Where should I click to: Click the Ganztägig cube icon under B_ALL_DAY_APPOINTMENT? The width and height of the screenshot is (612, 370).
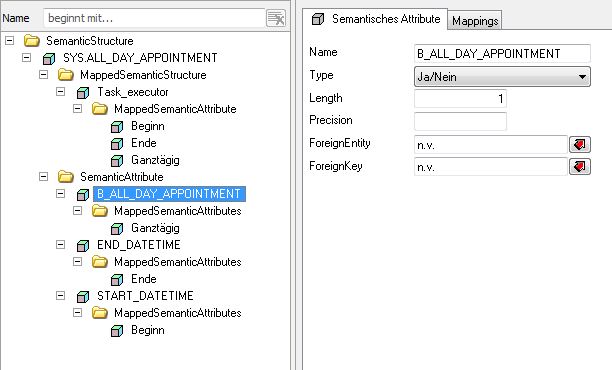117,228
